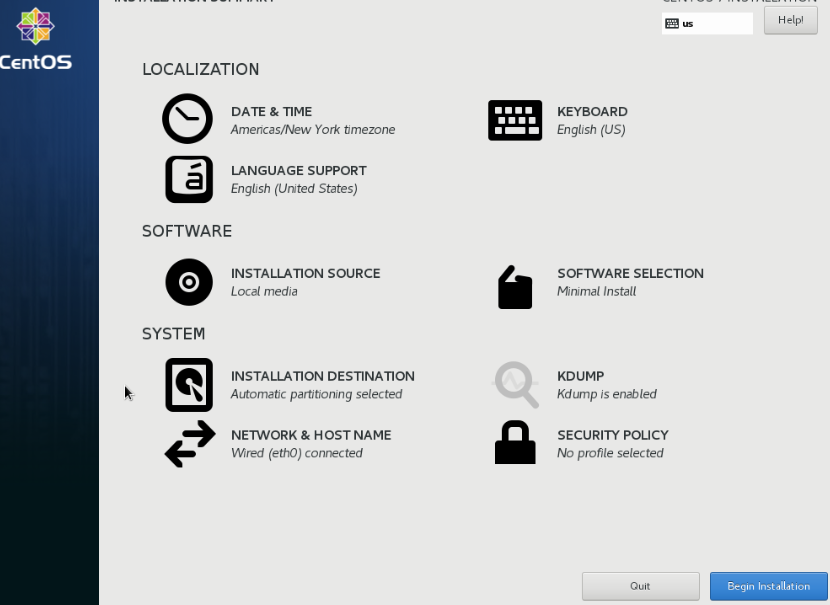Open Software Selection package icon
The image size is (830, 605).
pyautogui.click(x=515, y=287)
